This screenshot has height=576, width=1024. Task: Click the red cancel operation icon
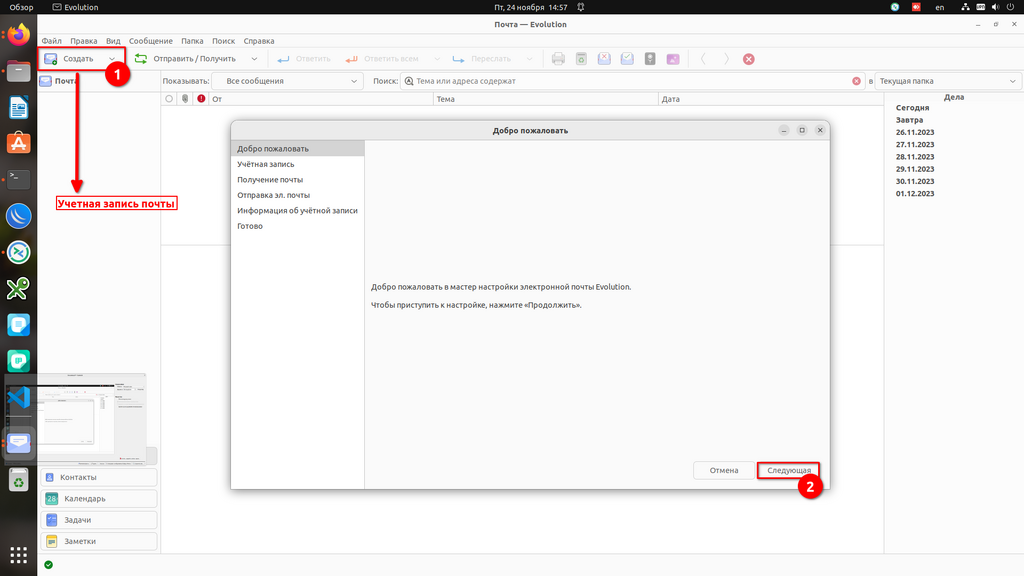[x=749, y=59]
